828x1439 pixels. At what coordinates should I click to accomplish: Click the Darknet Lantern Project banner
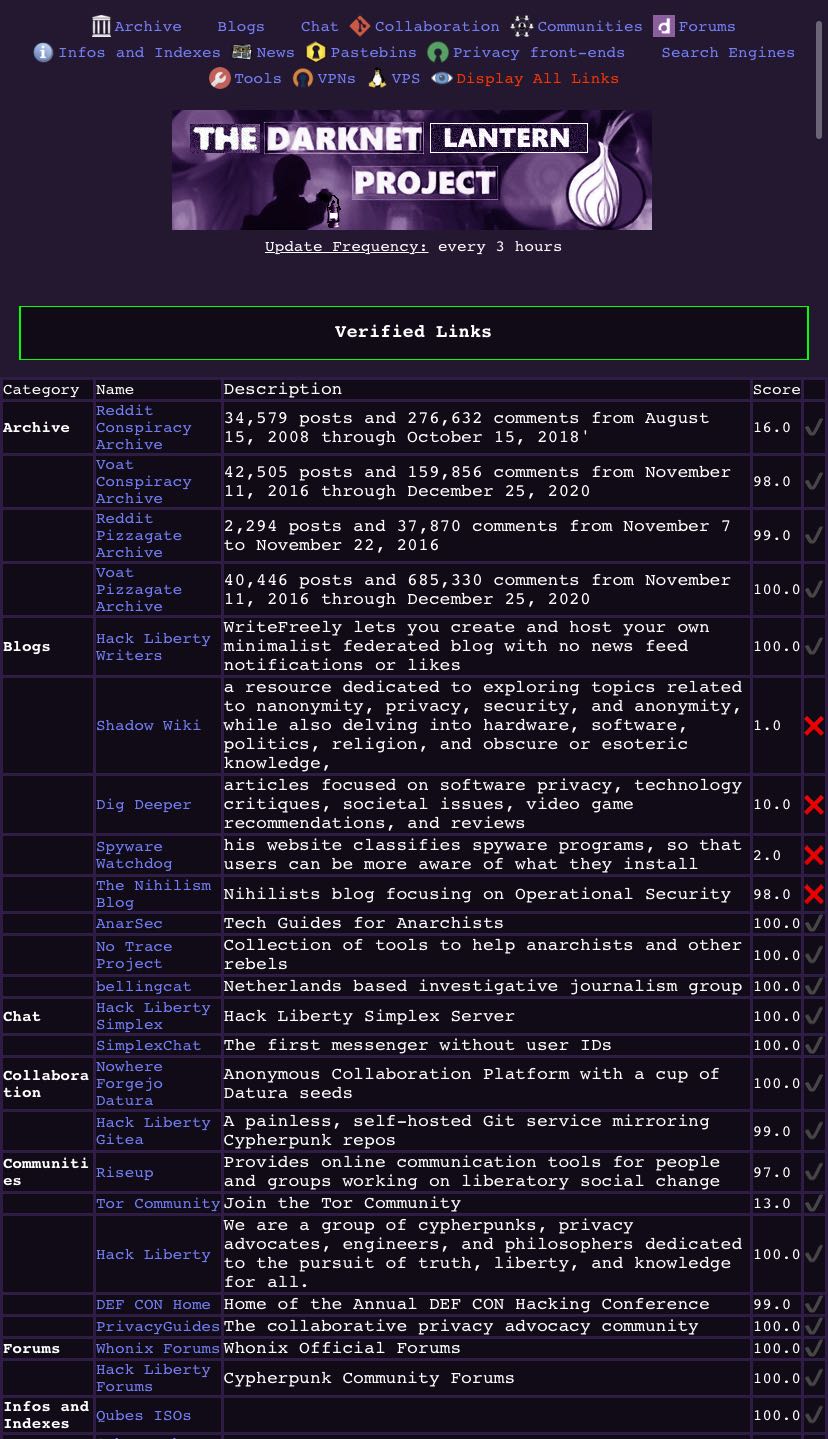tap(412, 169)
